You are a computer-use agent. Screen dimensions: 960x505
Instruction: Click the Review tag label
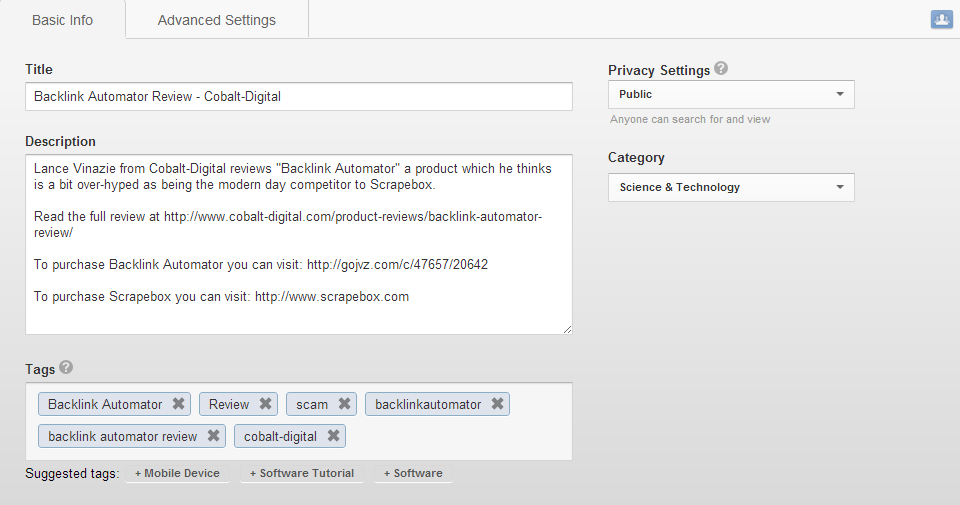[x=229, y=405]
